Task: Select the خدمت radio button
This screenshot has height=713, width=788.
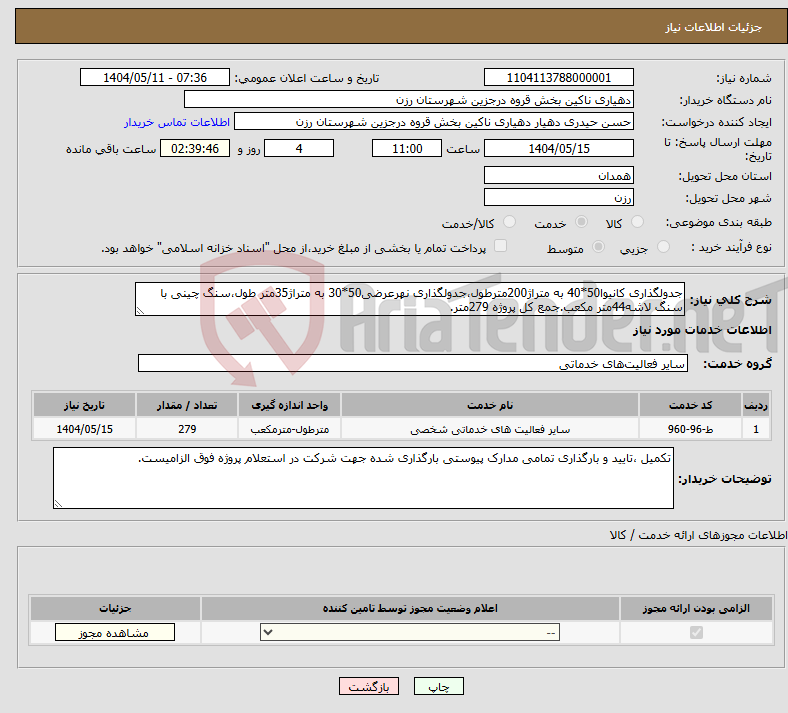Action: (x=581, y=222)
